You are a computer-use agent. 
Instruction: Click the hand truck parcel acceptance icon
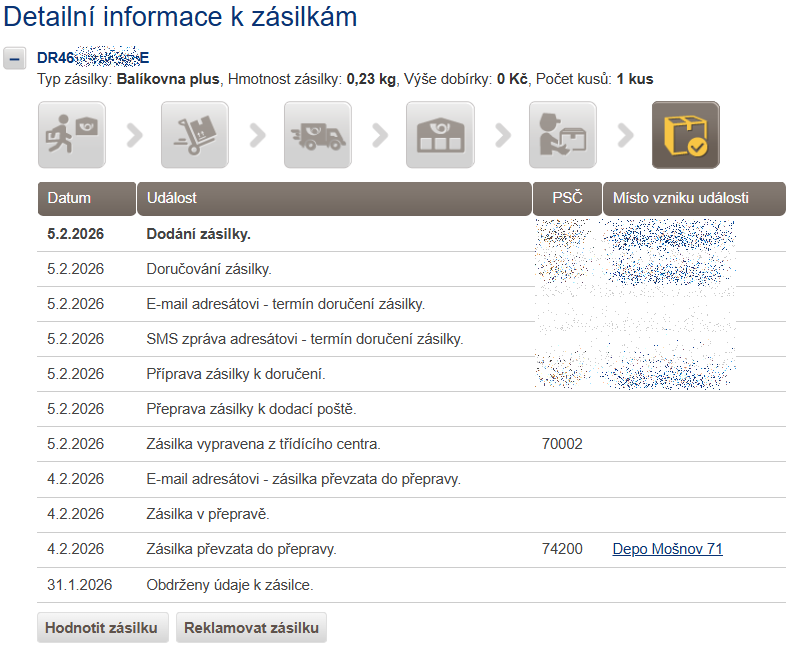tap(194, 135)
